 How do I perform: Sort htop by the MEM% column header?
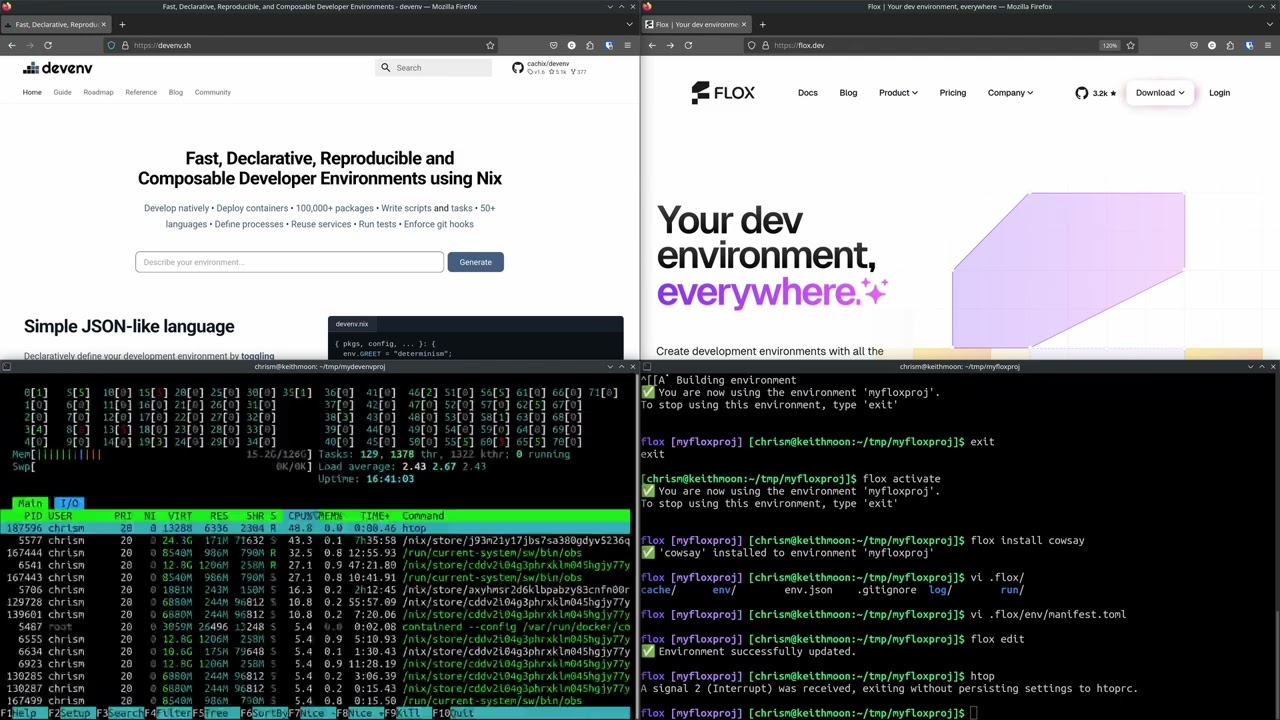coord(330,516)
